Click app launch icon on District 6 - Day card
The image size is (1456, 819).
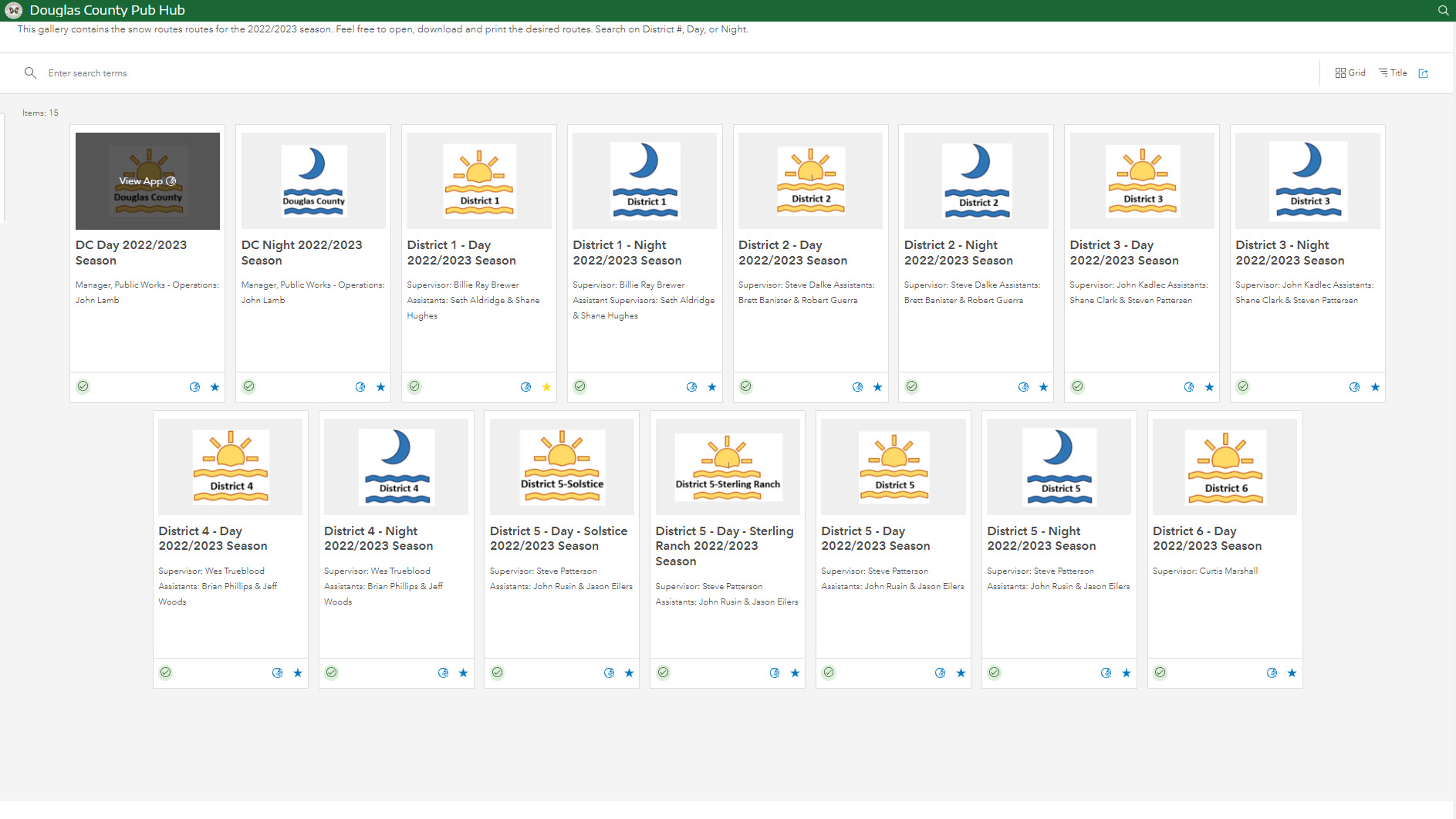tap(1272, 673)
